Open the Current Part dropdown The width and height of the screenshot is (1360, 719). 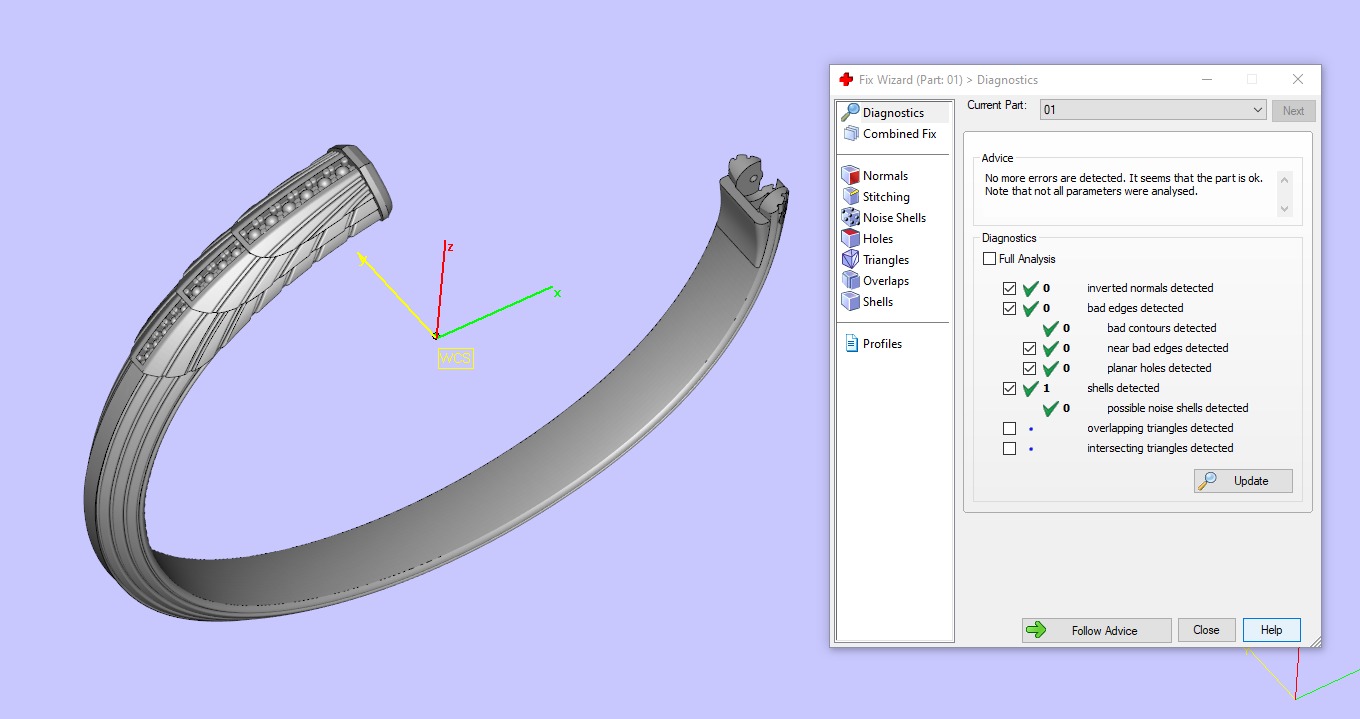[x=1153, y=110]
